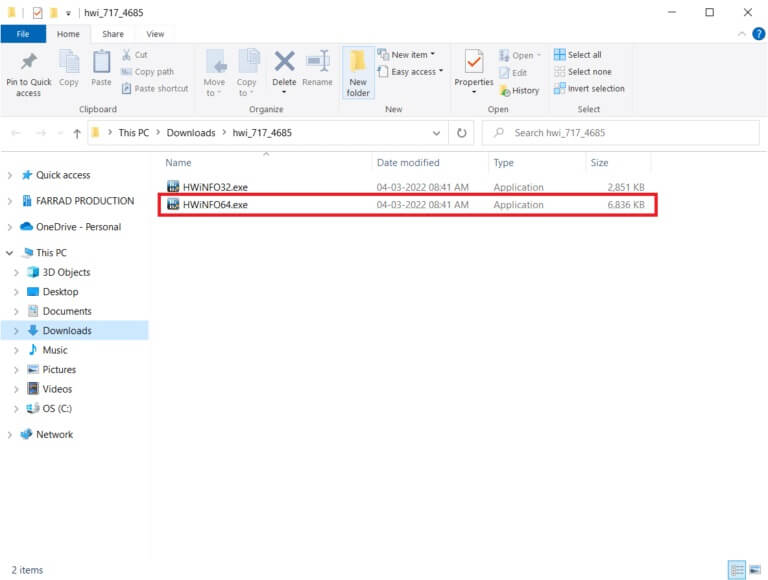Click Copy path in ribbon

point(147,72)
